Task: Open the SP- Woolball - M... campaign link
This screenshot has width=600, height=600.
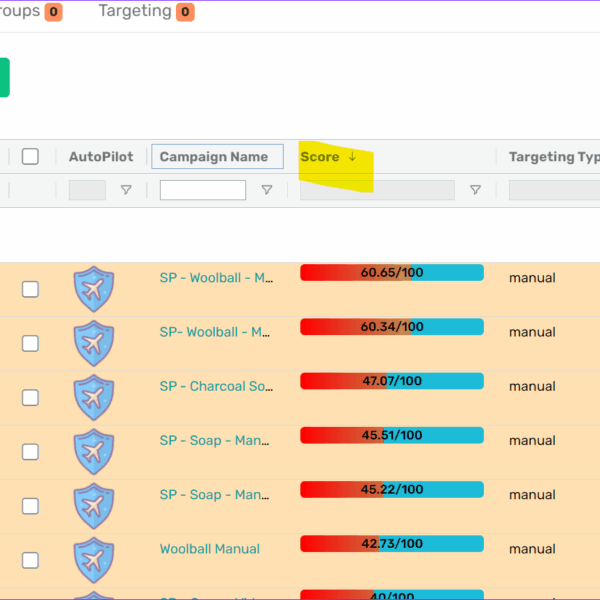Action: [215, 332]
